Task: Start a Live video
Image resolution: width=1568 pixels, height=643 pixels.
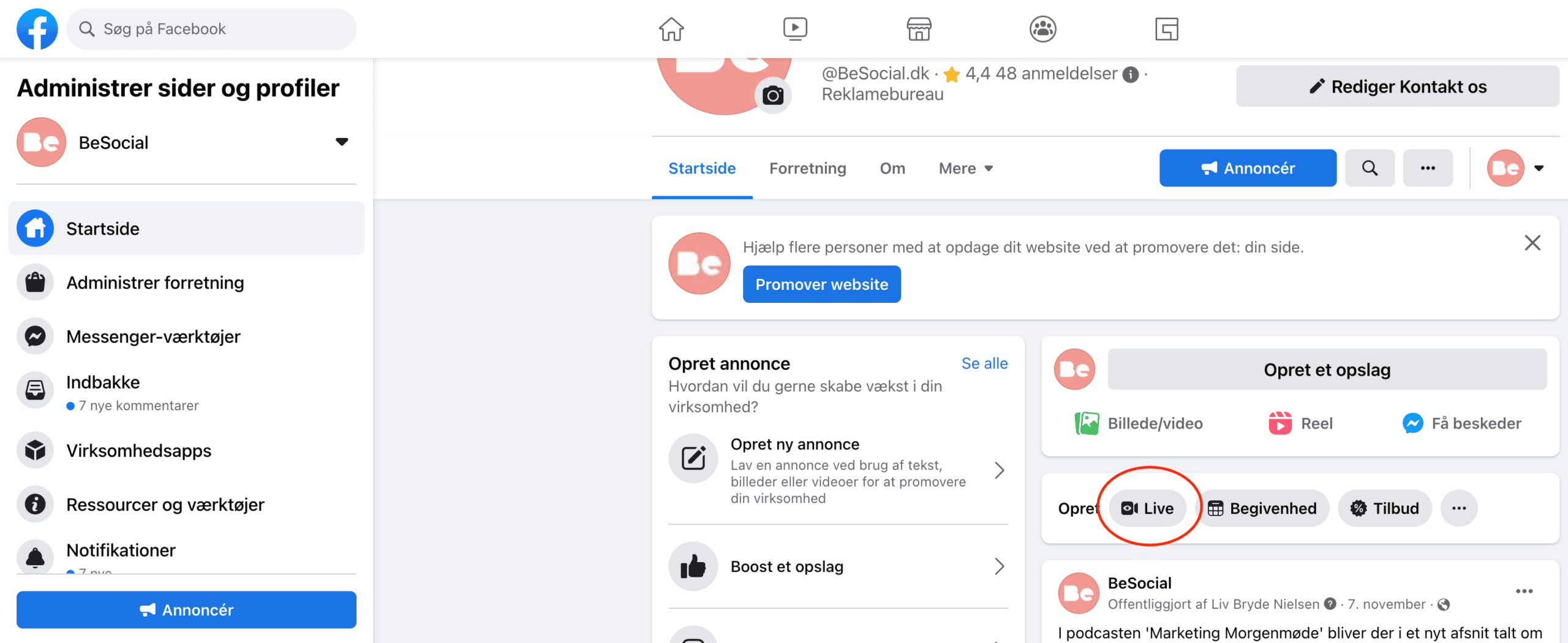Action: click(1147, 508)
